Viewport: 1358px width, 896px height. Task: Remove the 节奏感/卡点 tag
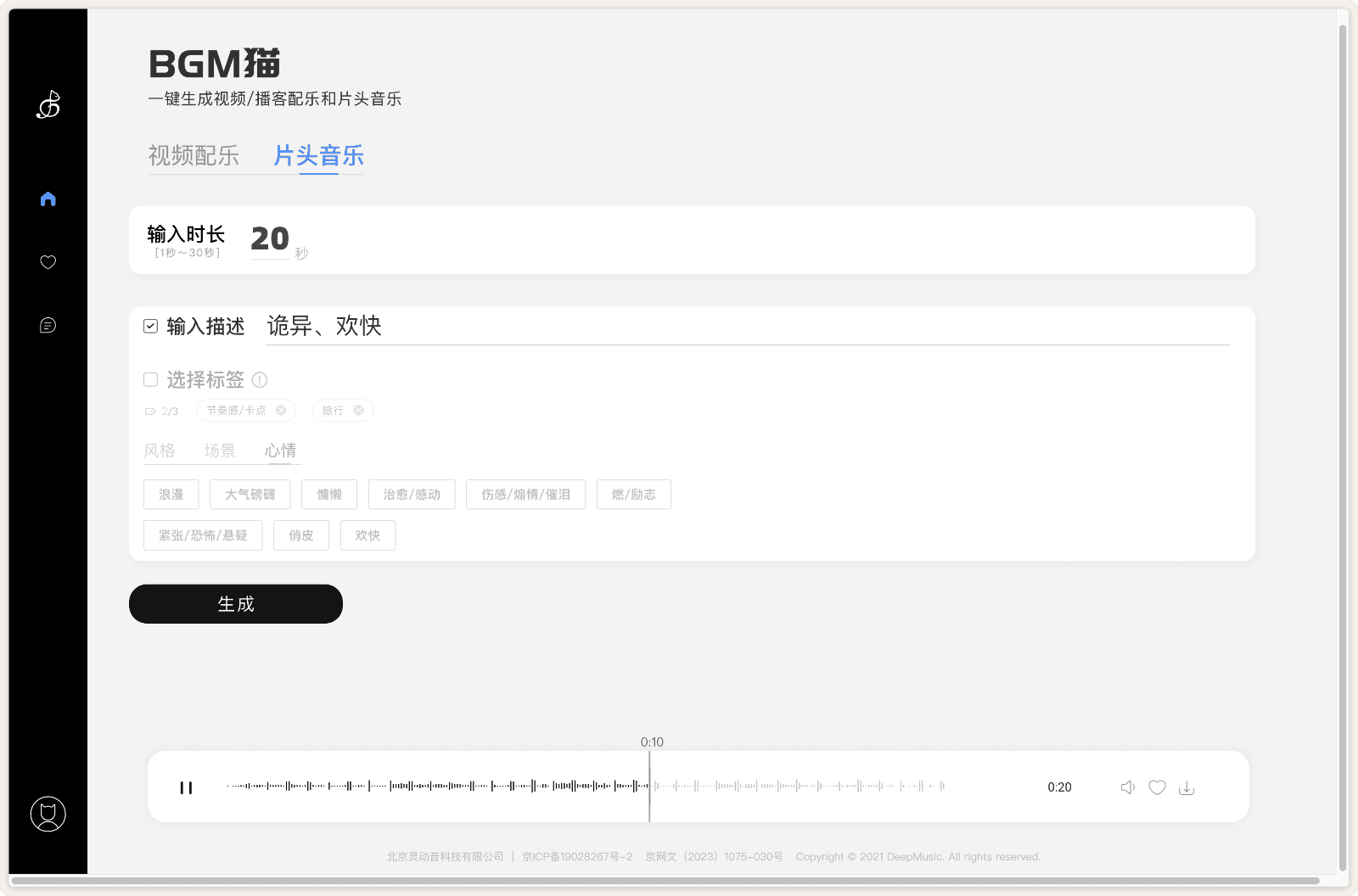coord(281,411)
